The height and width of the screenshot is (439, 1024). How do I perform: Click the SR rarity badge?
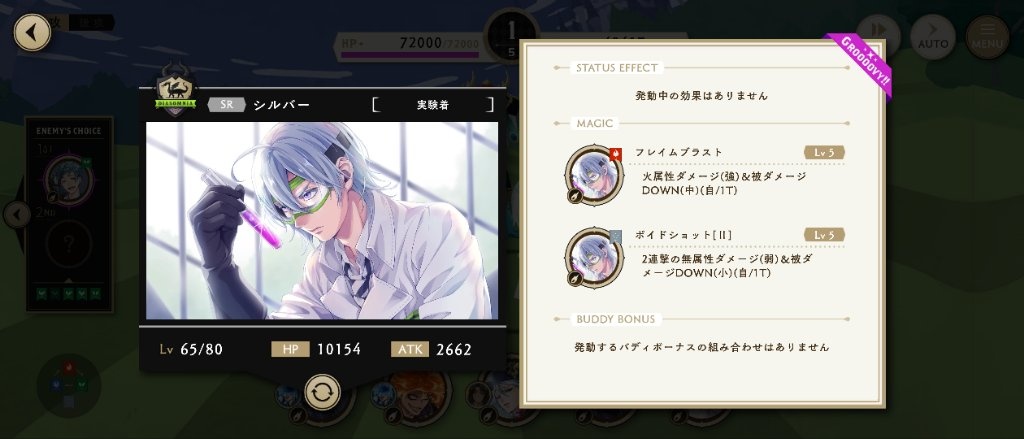(x=227, y=105)
